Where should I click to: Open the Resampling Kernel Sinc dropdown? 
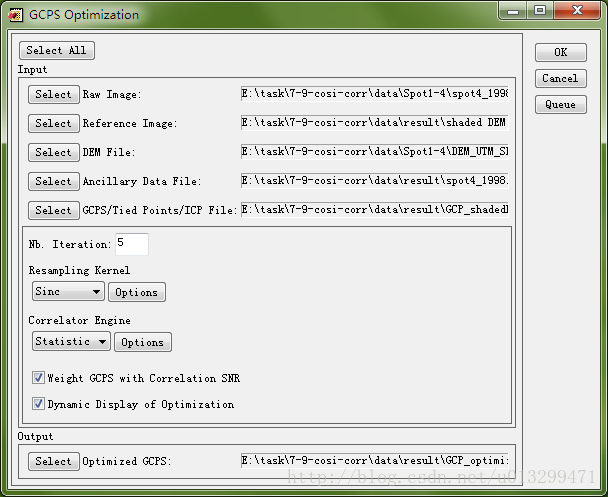point(68,291)
